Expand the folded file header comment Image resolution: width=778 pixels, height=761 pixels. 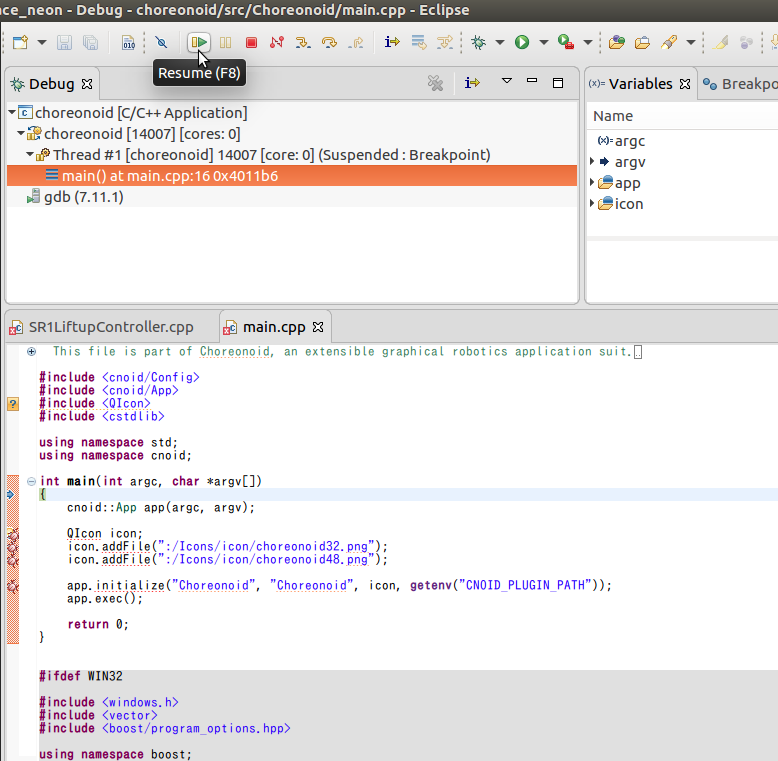click(x=31, y=351)
